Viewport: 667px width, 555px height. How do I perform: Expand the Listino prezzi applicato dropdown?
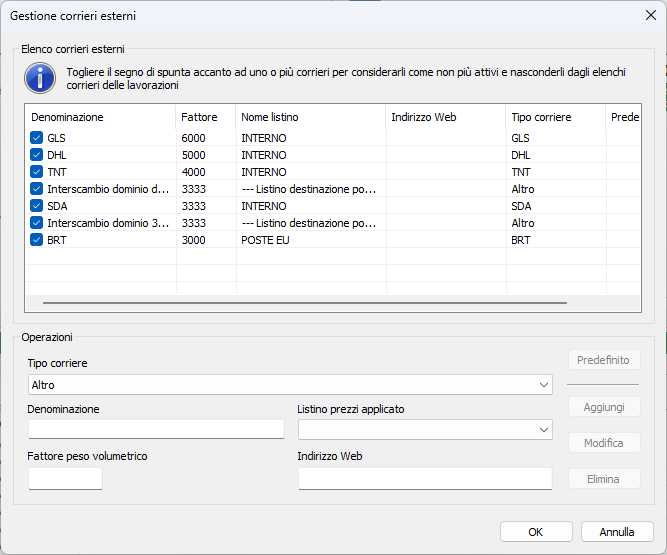[x=544, y=429]
